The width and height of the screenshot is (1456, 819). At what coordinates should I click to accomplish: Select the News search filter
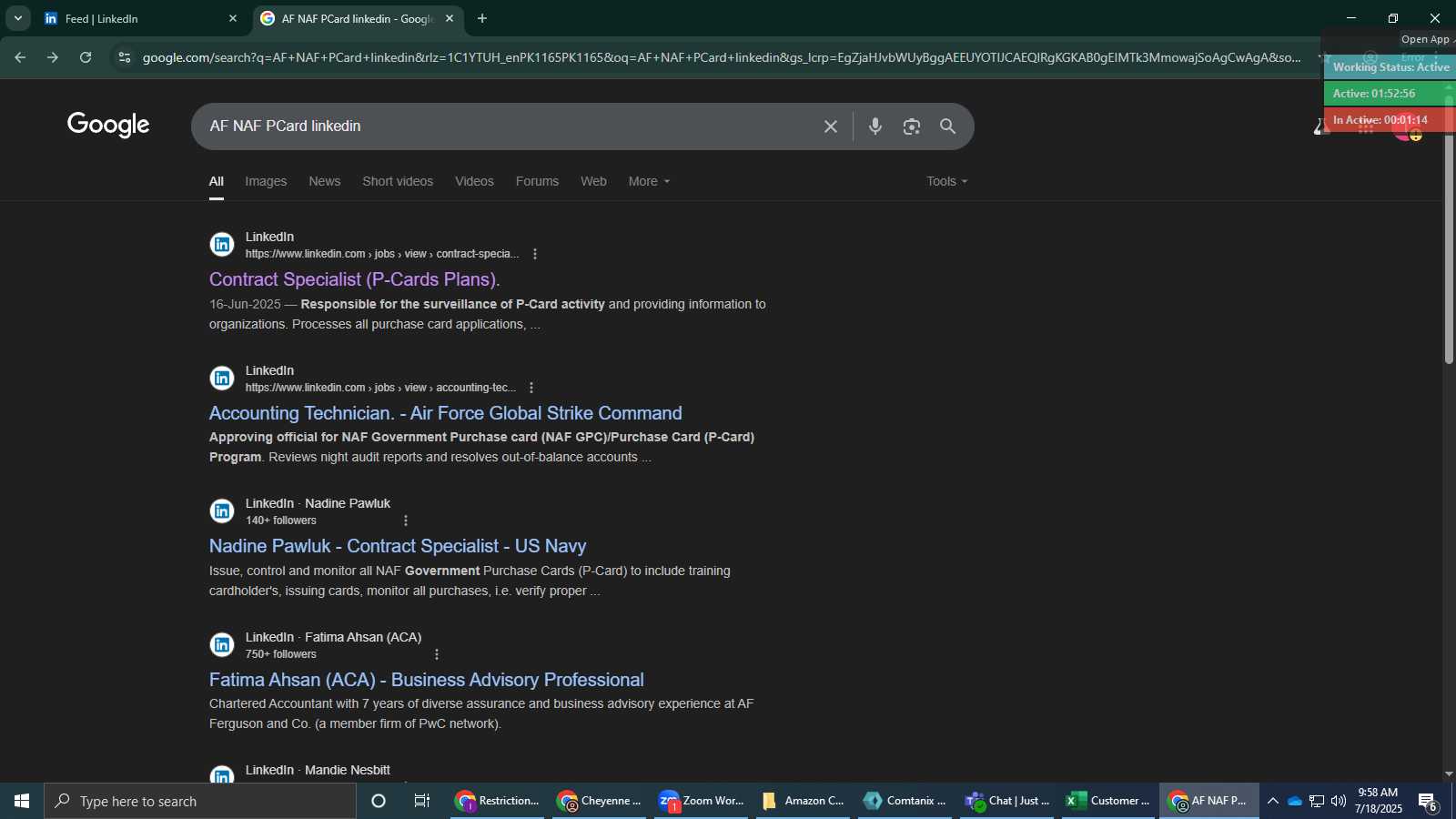pos(324,181)
